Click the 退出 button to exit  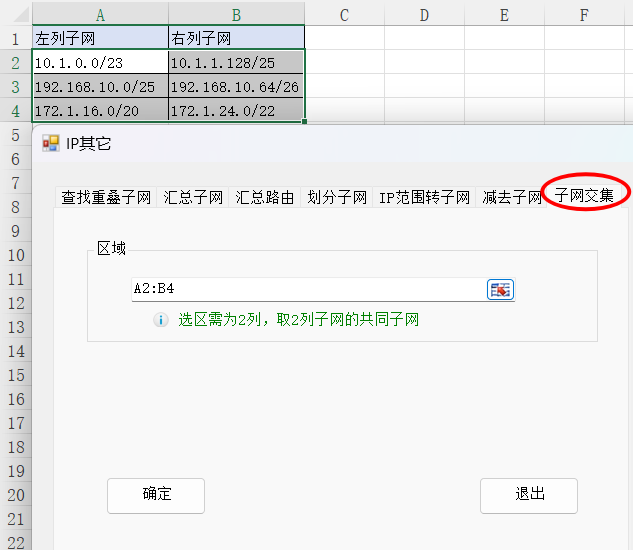(529, 496)
